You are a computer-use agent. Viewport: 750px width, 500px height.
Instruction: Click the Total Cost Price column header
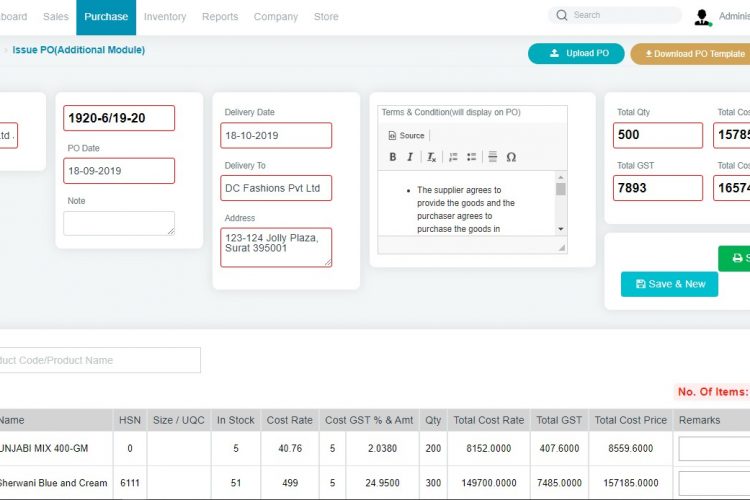click(x=631, y=420)
